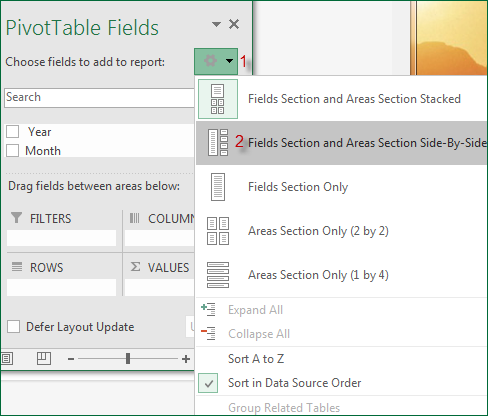This screenshot has width=488, height=416.
Task: Click the Fields Section Only icon
Action: pyautogui.click(x=218, y=187)
